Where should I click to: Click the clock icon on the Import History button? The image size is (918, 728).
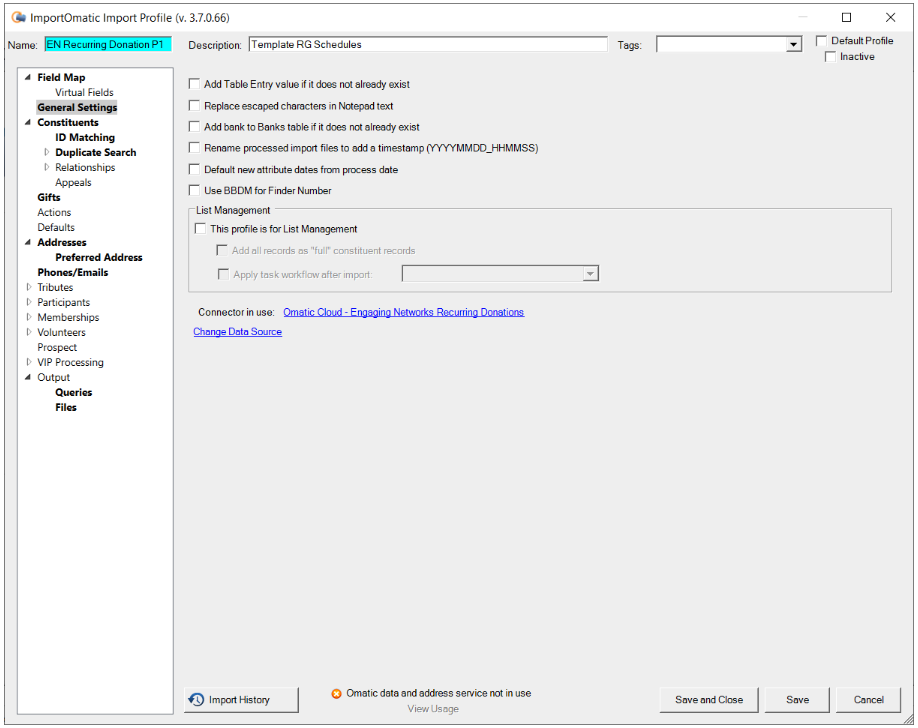197,699
